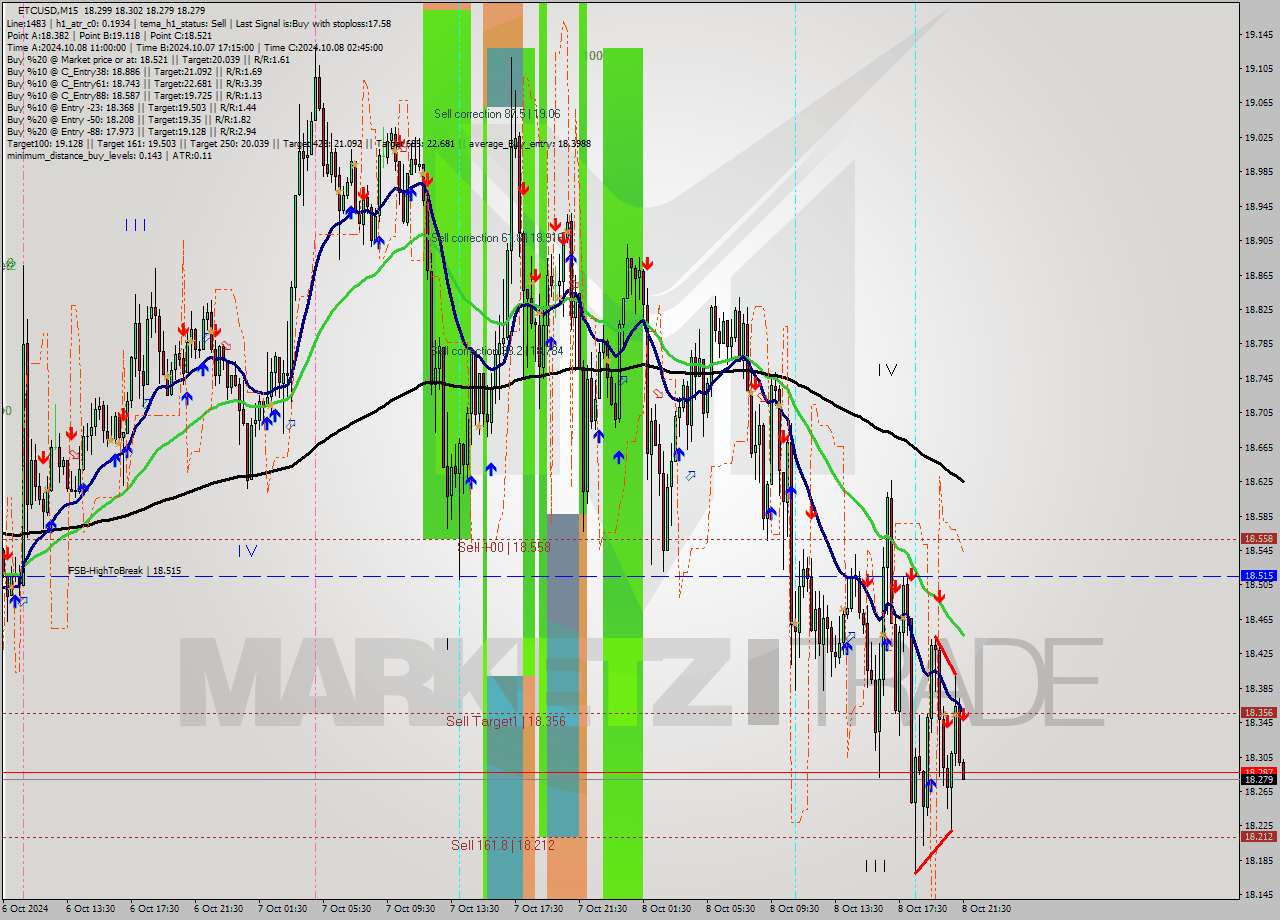Click the '7 Oct 17:30' time label
Screen dimensions: 1280x920
[538, 909]
